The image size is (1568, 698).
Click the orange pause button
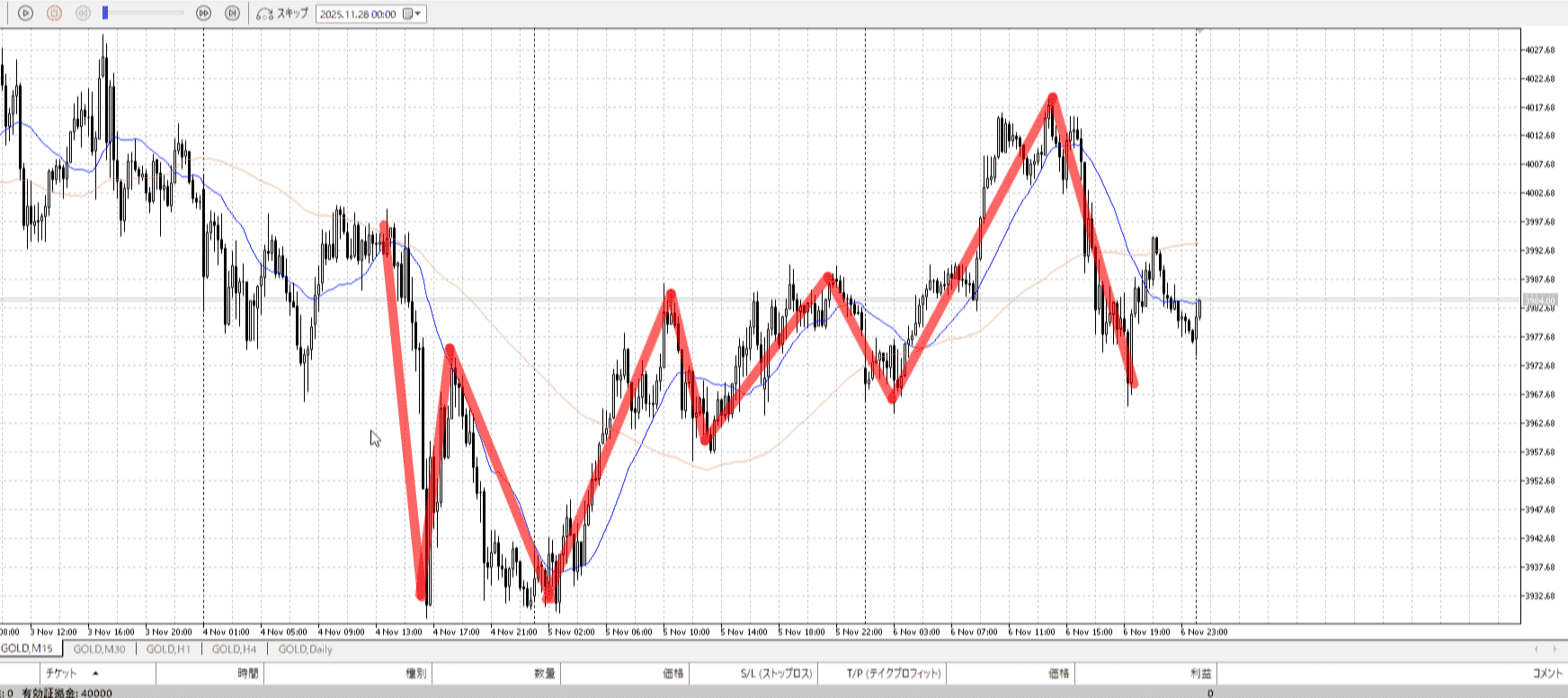54,13
